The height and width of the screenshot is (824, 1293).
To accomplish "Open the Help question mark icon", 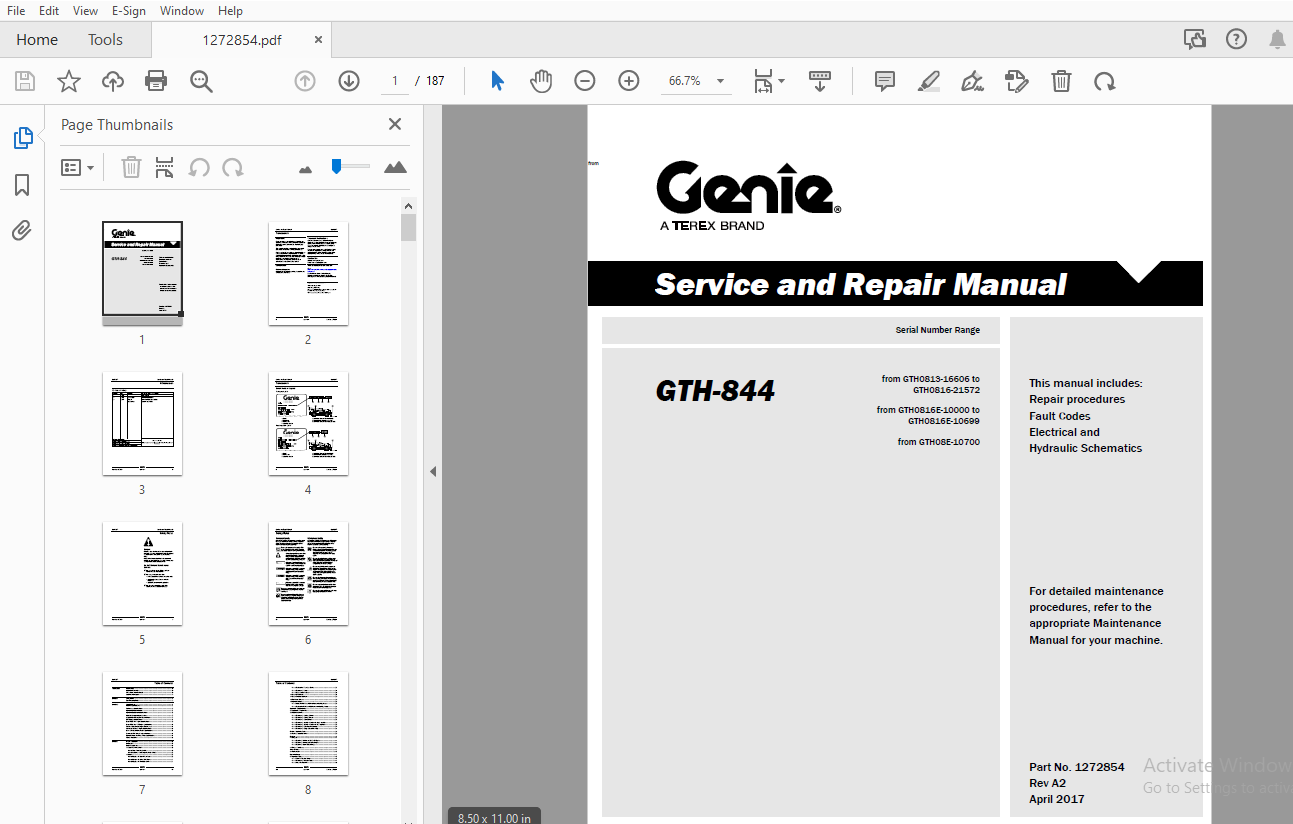I will (x=1236, y=39).
